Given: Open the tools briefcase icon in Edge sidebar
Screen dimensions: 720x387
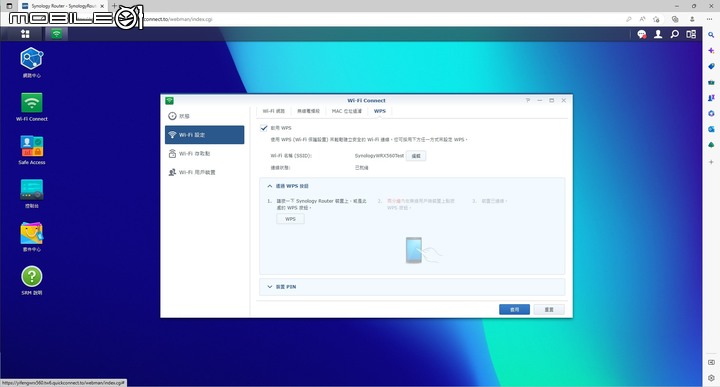Looking at the screenshot, I should coord(711,82).
